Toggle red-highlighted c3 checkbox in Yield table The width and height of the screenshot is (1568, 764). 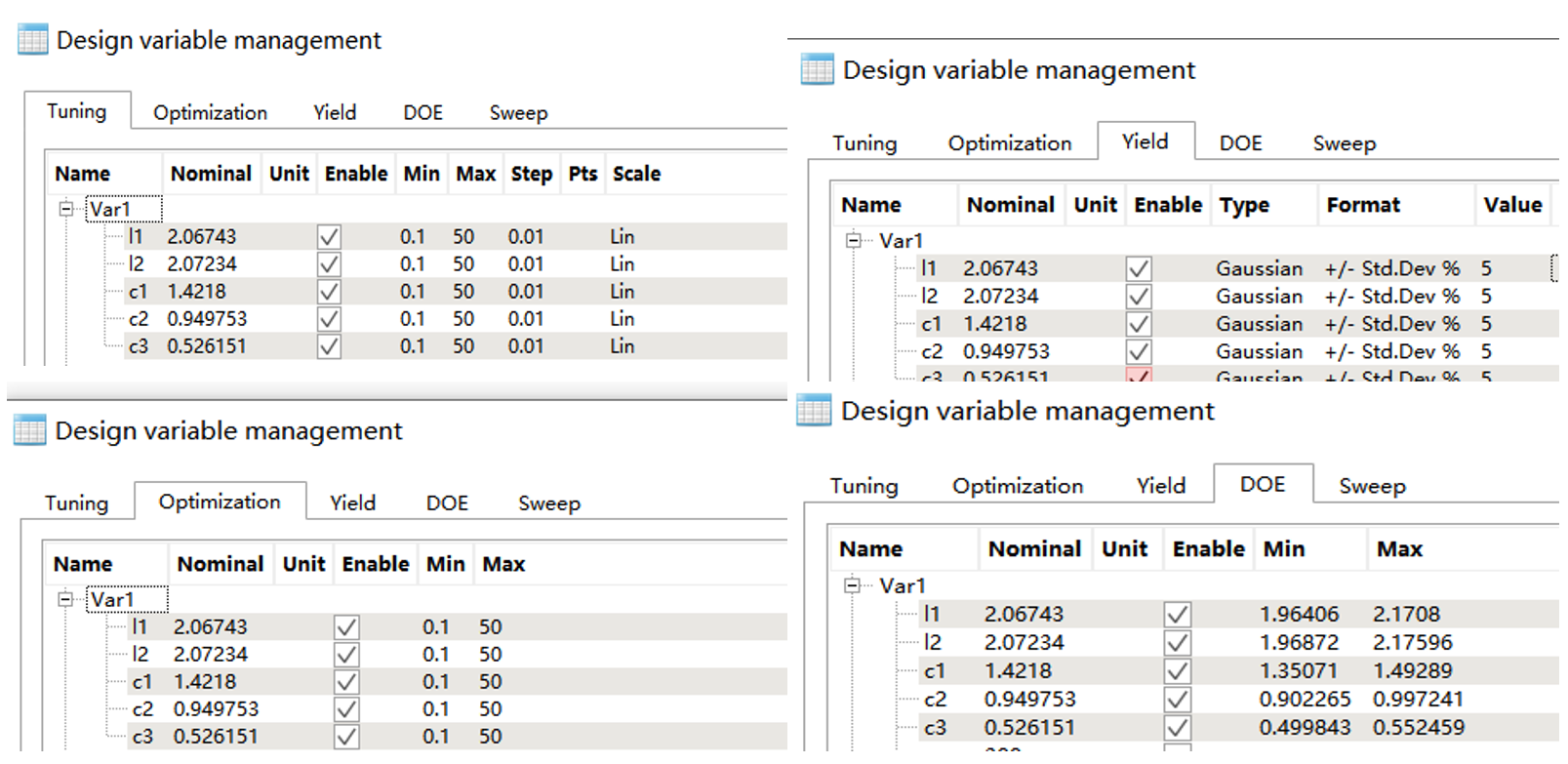pos(1138,376)
